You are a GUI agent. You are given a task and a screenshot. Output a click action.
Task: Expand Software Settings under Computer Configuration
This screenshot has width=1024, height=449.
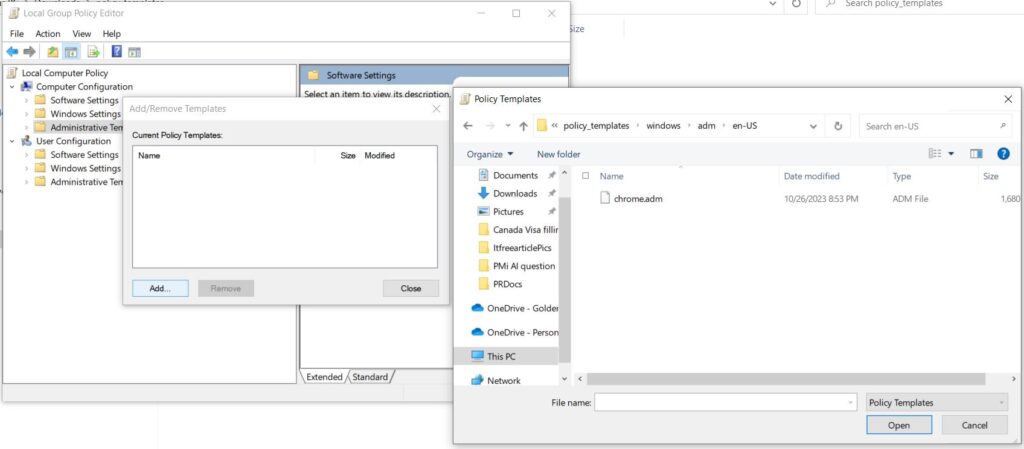(x=26, y=101)
